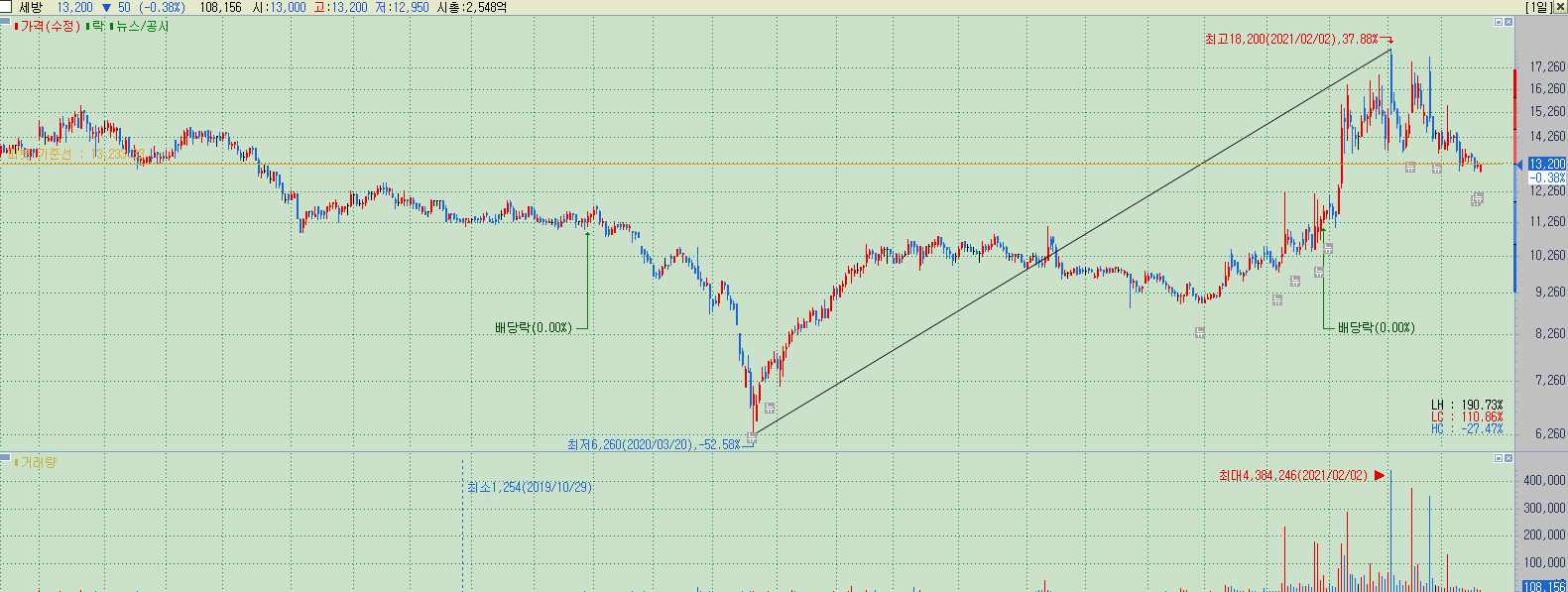This screenshot has height=592, width=1568.
Task: Click the 16,260 price axis label
Action: coord(1548,88)
